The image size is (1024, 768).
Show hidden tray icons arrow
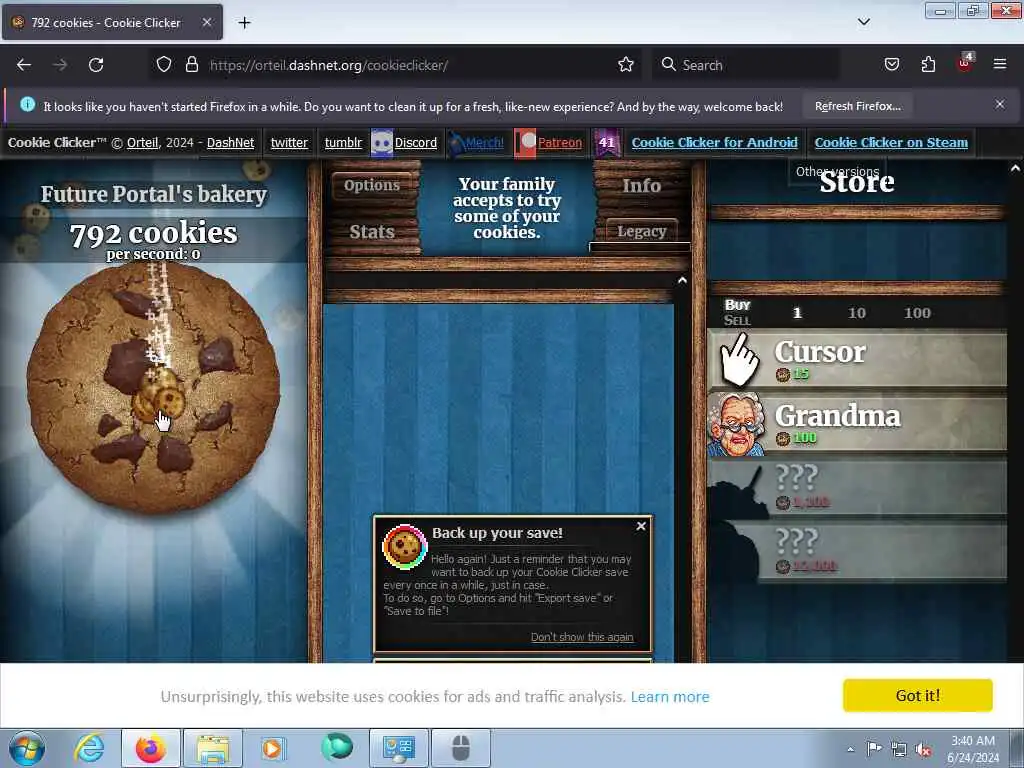click(x=850, y=749)
